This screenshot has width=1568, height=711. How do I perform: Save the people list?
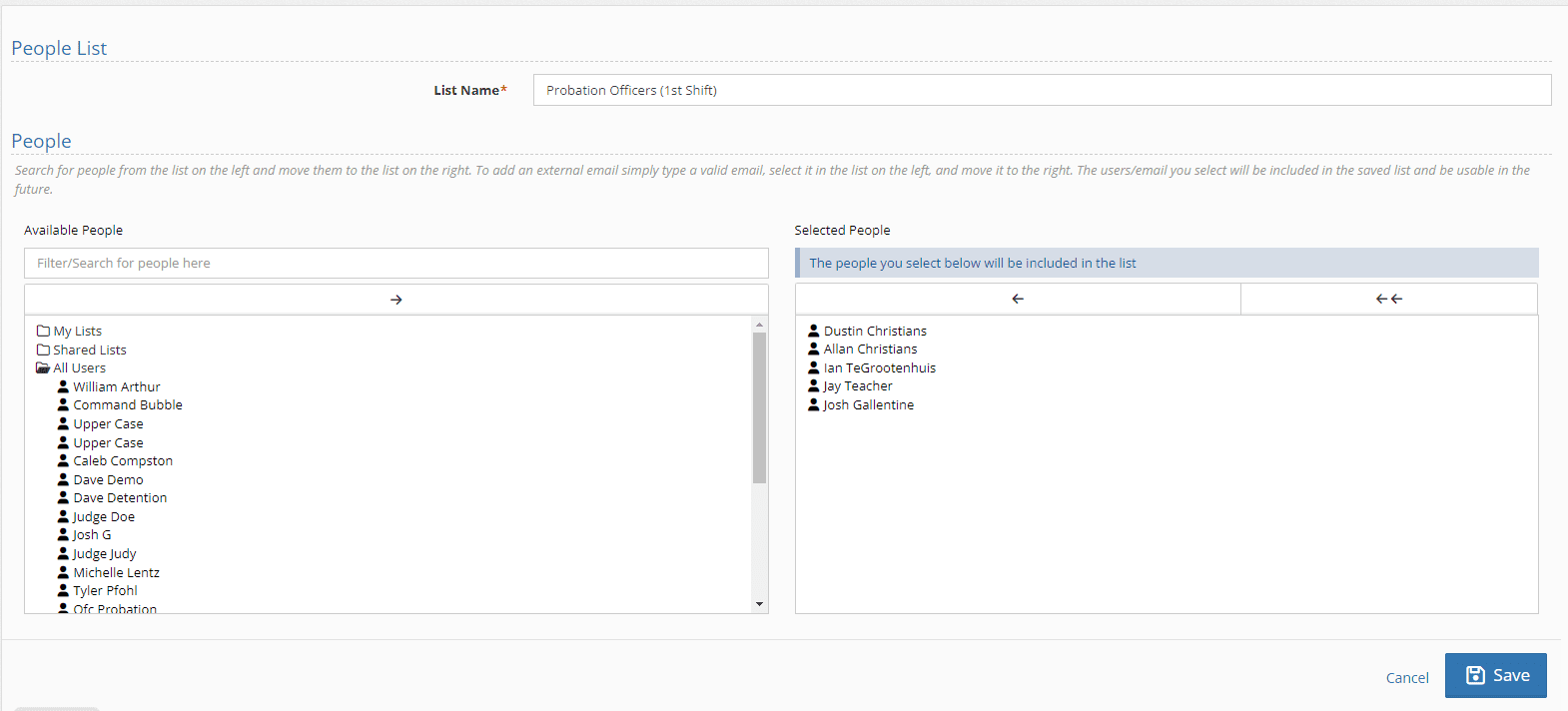coord(1495,675)
